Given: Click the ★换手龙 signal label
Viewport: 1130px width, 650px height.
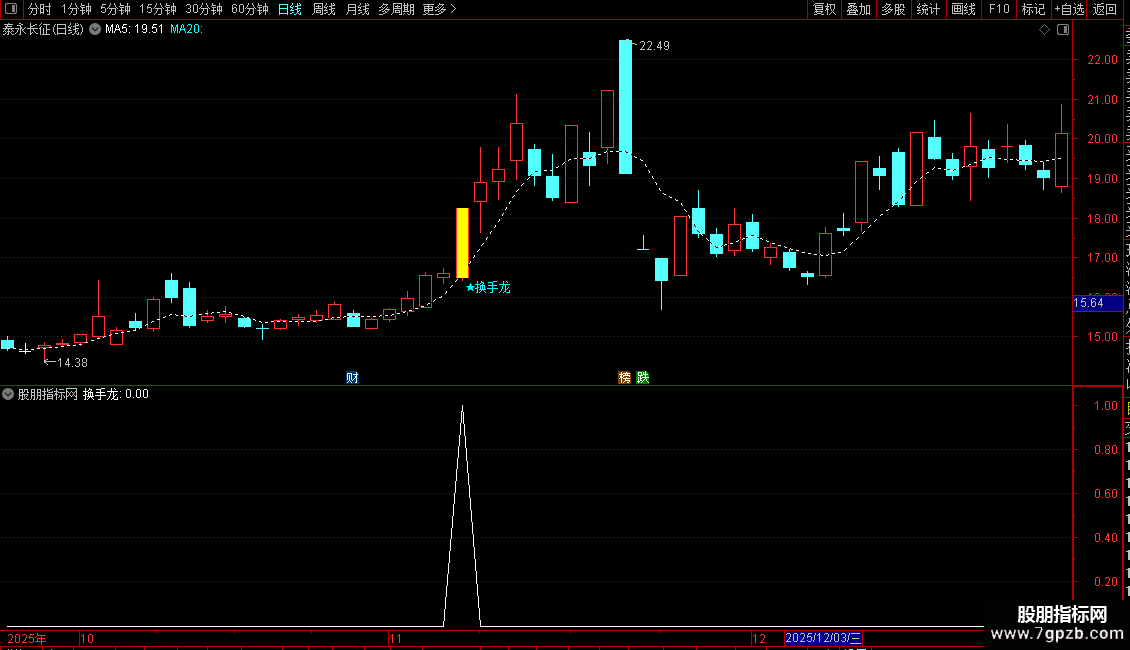Looking at the screenshot, I should point(488,288).
